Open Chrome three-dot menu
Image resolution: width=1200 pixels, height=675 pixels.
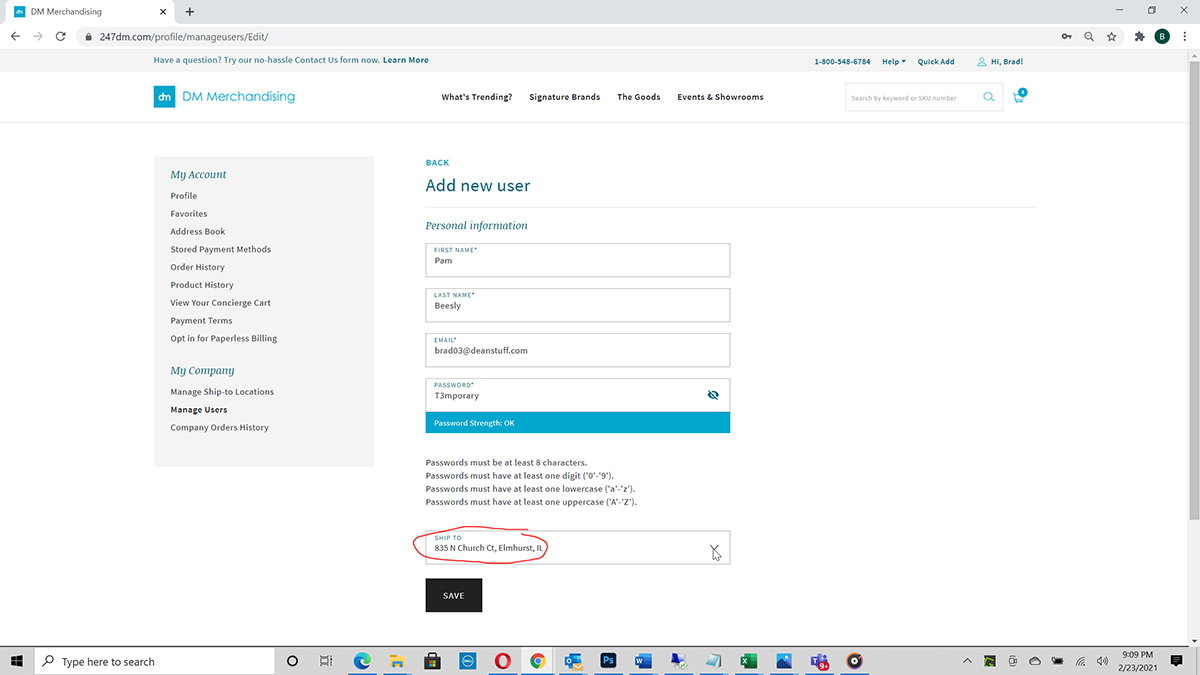(1184, 36)
